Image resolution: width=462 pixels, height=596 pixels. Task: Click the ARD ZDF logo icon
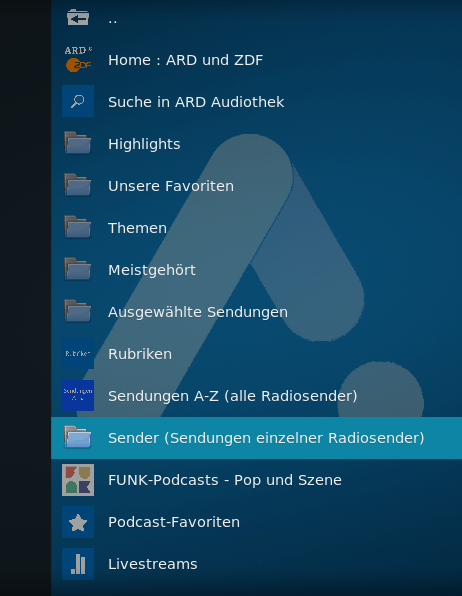[78, 59]
